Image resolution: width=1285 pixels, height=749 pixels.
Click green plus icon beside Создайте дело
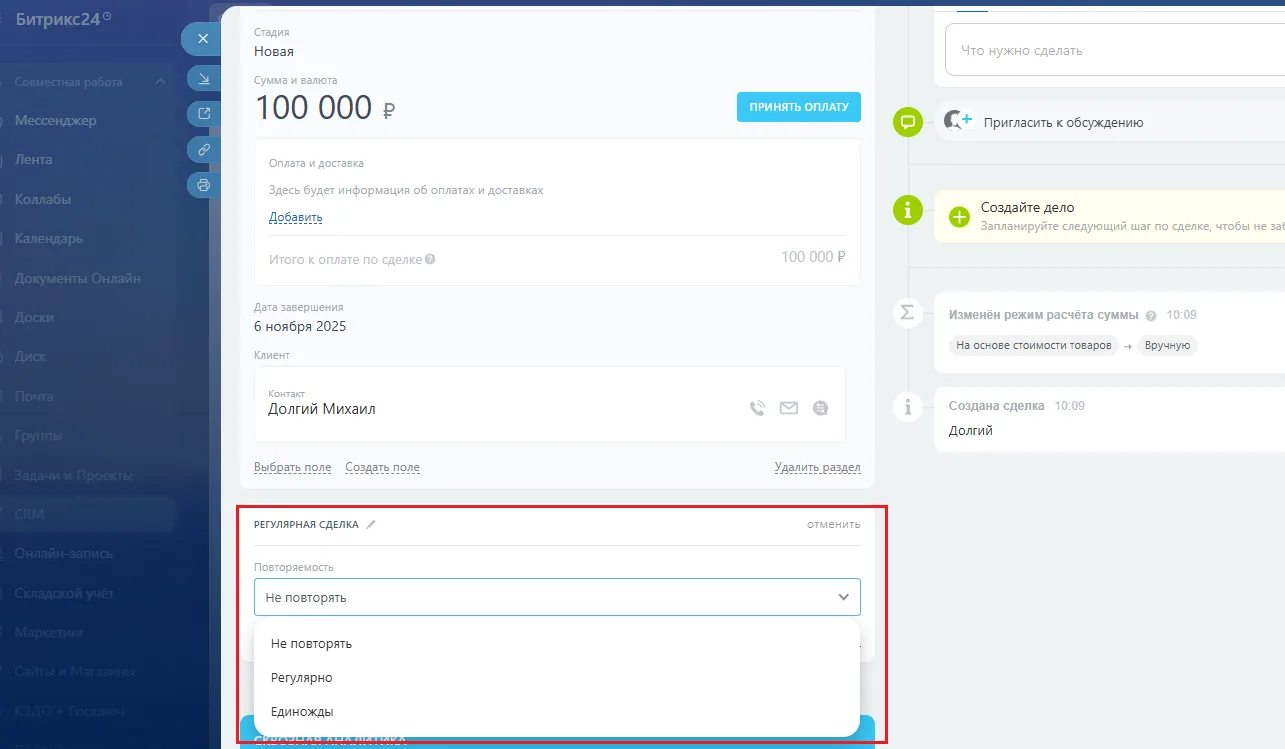[959, 217]
